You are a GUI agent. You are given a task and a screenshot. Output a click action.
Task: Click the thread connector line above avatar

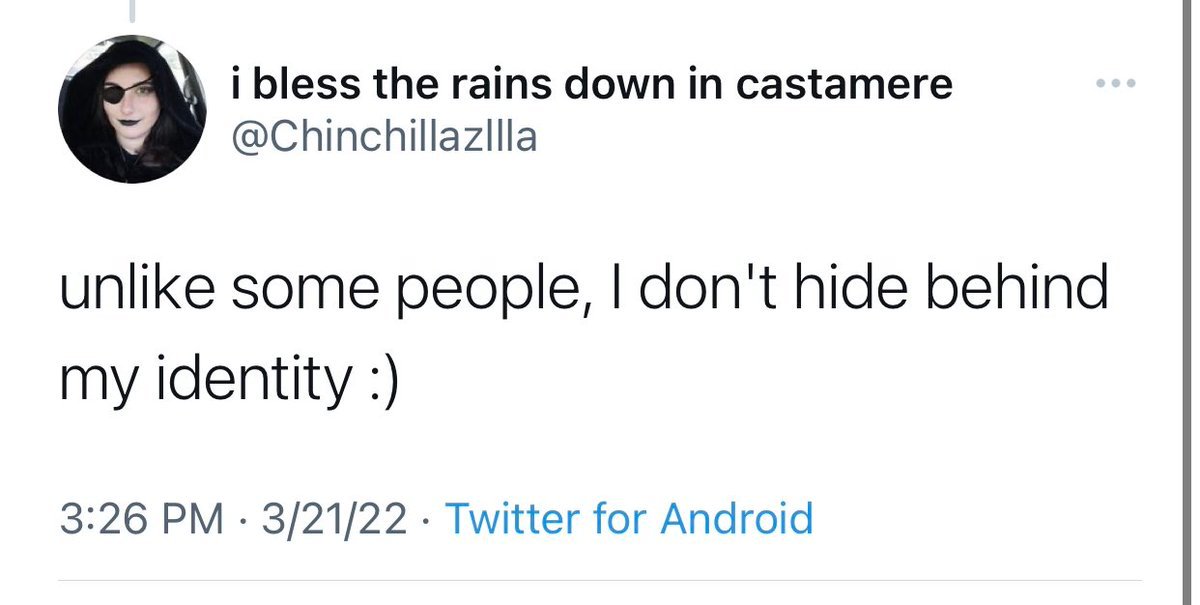coord(132,10)
